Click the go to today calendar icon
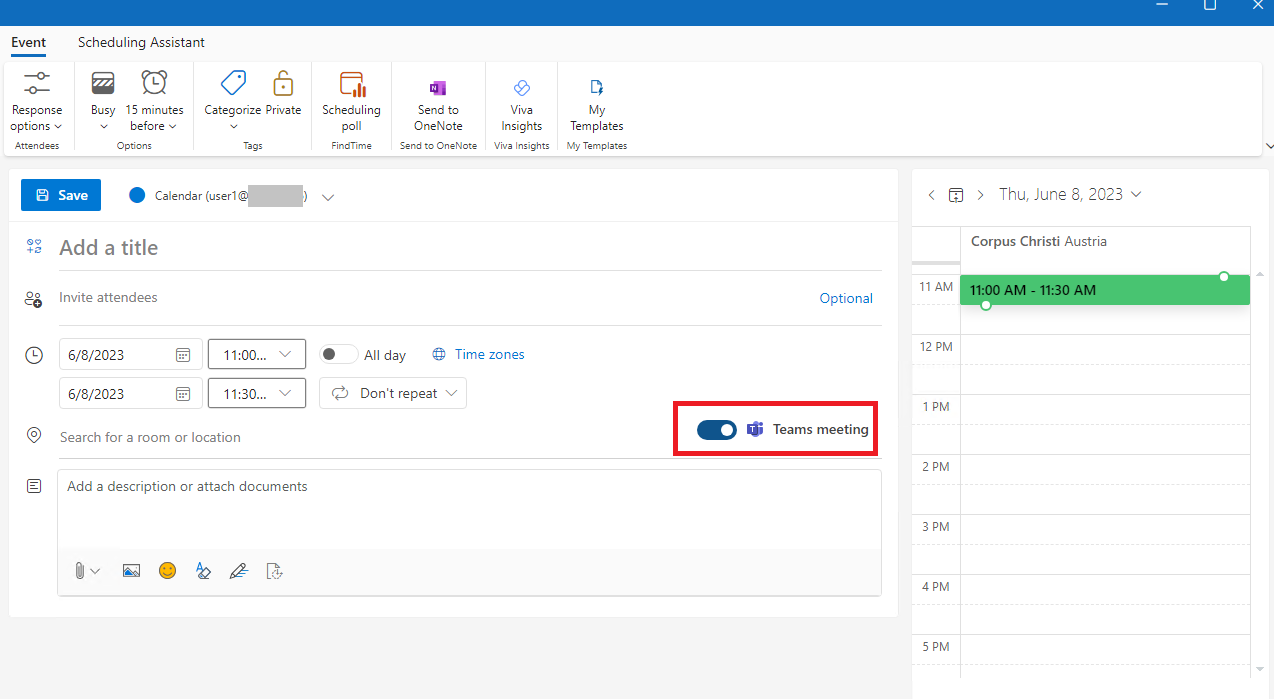The image size is (1274, 699). (x=956, y=195)
